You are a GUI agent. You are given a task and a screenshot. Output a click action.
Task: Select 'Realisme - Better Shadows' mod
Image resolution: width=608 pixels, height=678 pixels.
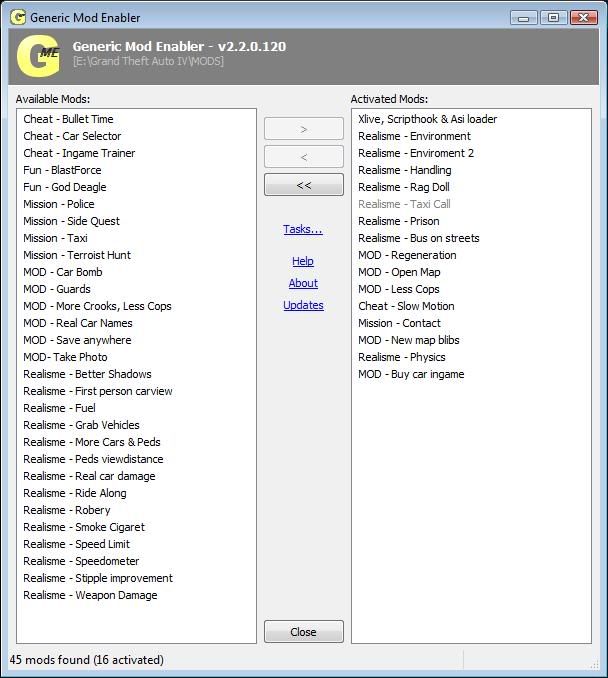pos(87,374)
